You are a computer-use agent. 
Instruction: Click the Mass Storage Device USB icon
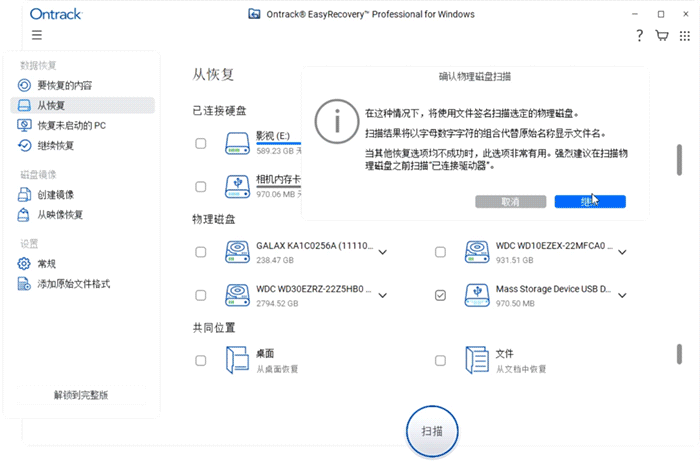click(x=477, y=295)
